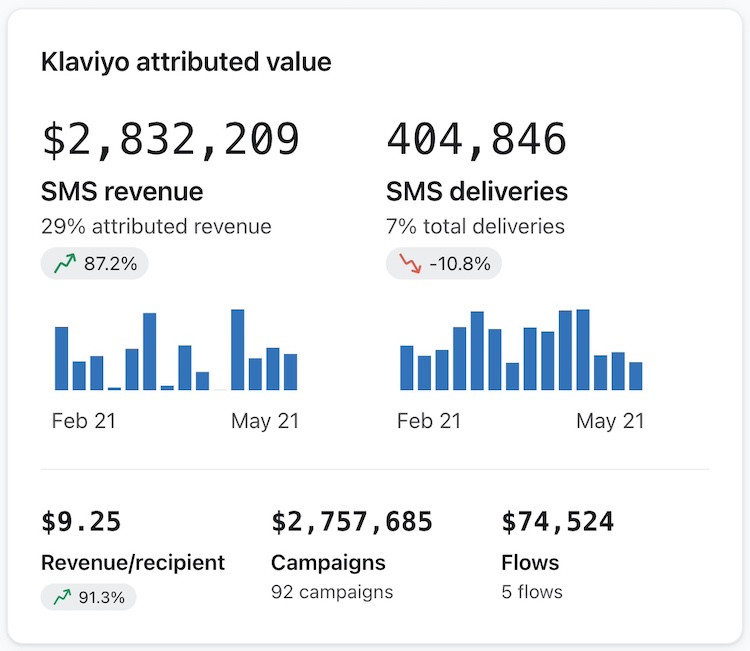Select the first bar in SMS revenue chart
Viewport: 750px width, 651px height.
pos(61,358)
